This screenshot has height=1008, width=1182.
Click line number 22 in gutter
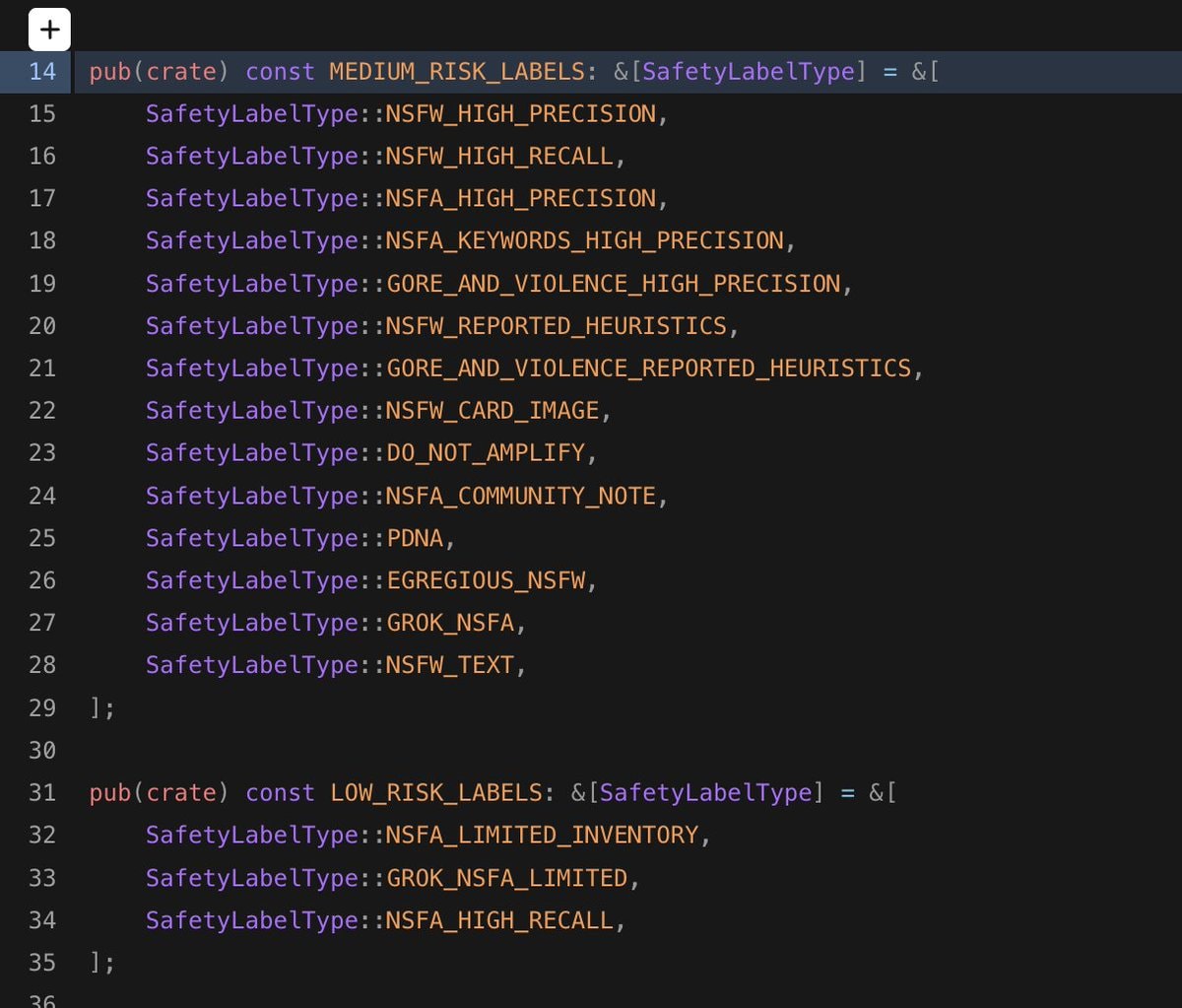[42, 411]
